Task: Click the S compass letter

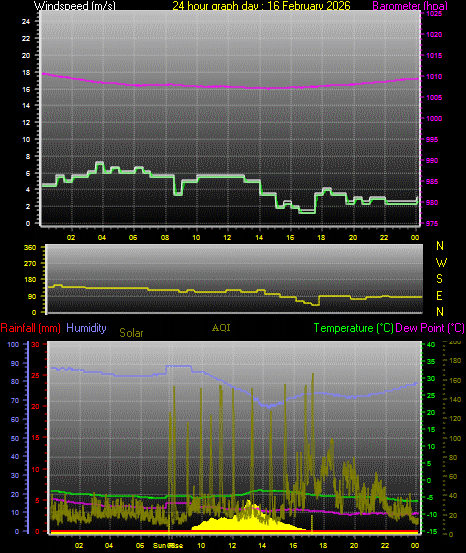Action: point(440,279)
